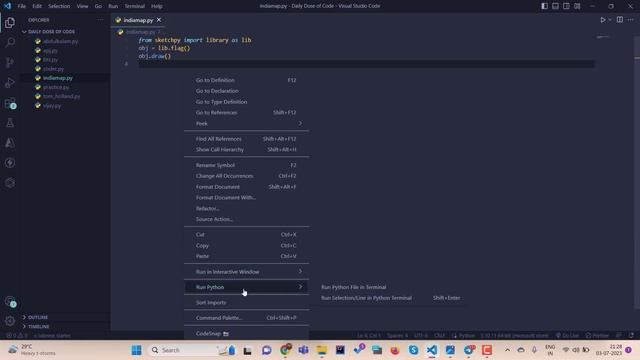Viewport: 640px width, 360px height.
Task: Open the Extensions view
Action: coord(10,103)
